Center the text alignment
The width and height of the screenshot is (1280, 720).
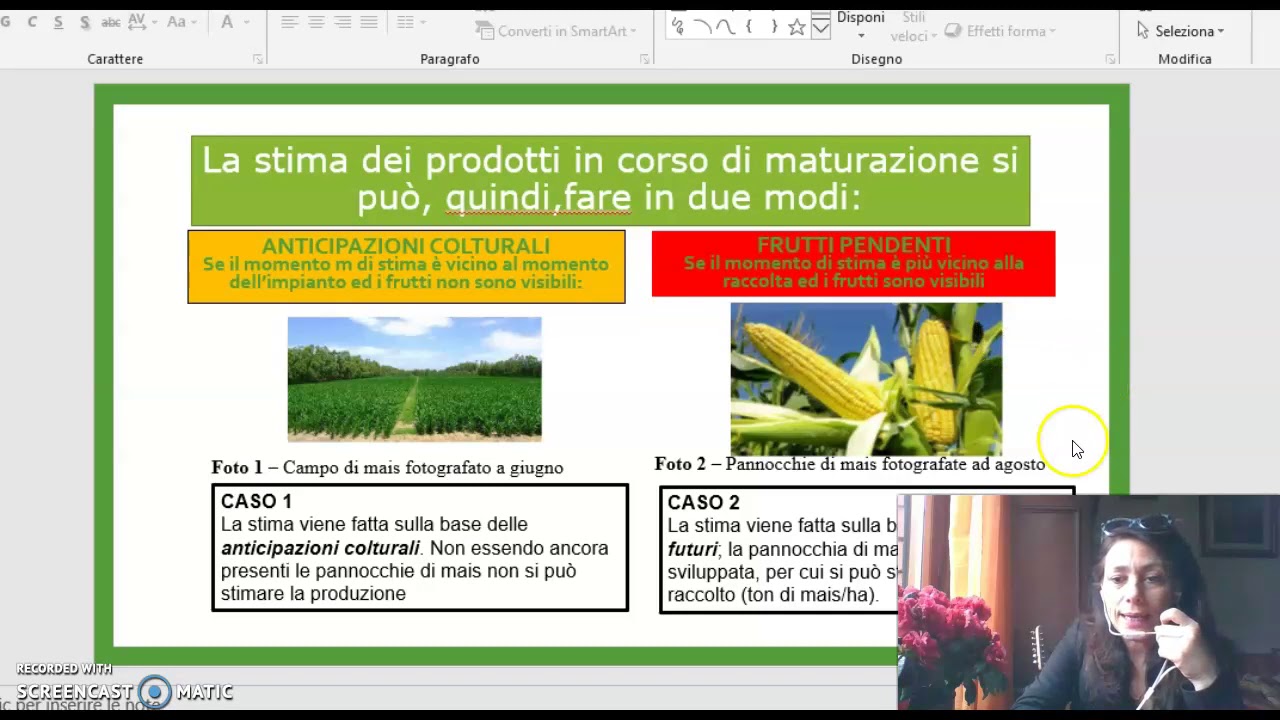point(316,22)
